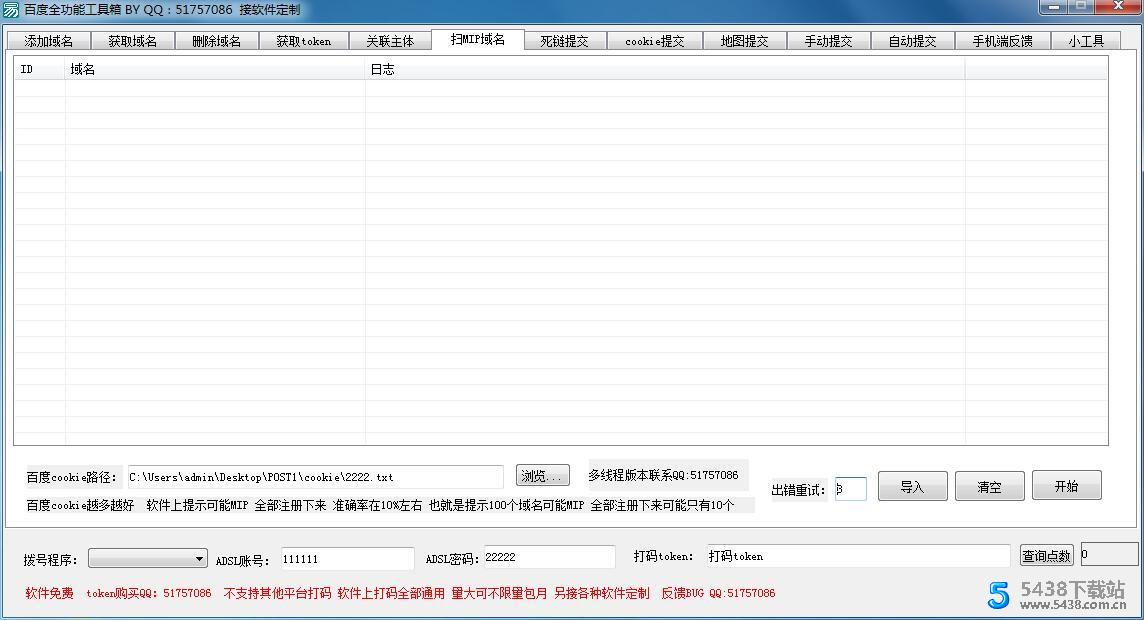Select the 小工具 tab
This screenshot has width=1144, height=620.
pyautogui.click(x=1086, y=40)
